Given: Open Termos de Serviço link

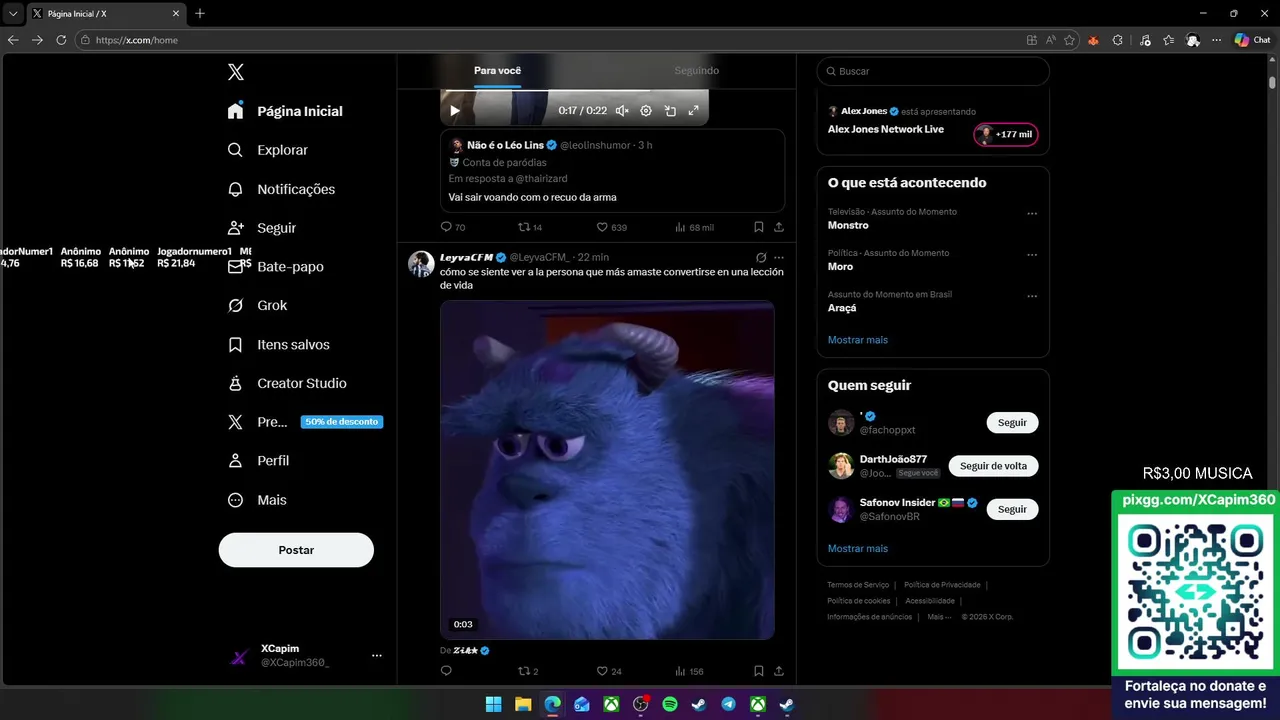Looking at the screenshot, I should pyautogui.click(x=858, y=585).
